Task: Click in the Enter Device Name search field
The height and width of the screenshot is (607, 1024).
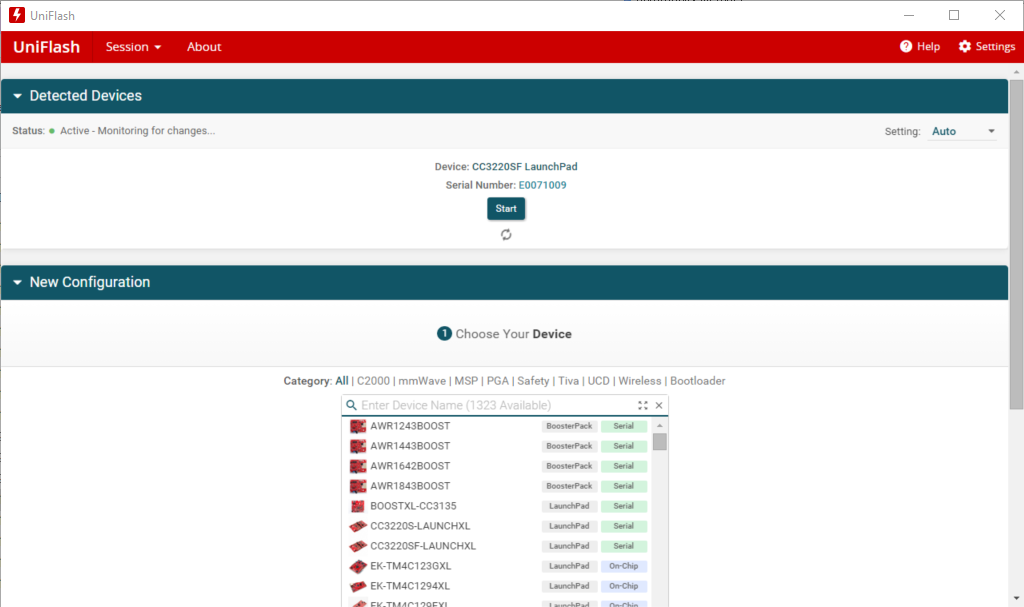Action: [x=498, y=405]
